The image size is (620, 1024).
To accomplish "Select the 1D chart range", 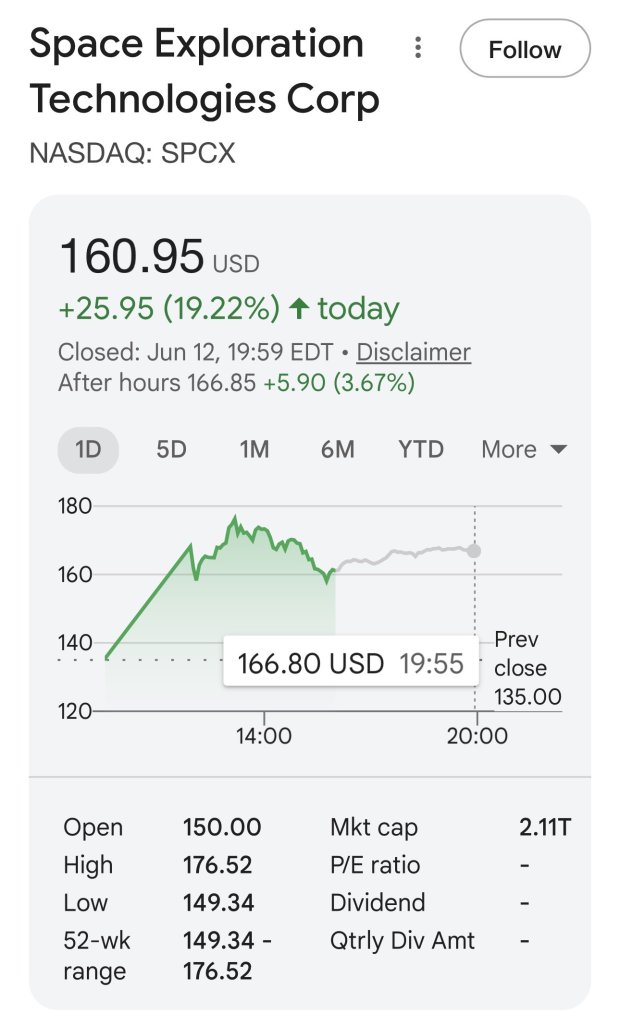I will tap(88, 449).
